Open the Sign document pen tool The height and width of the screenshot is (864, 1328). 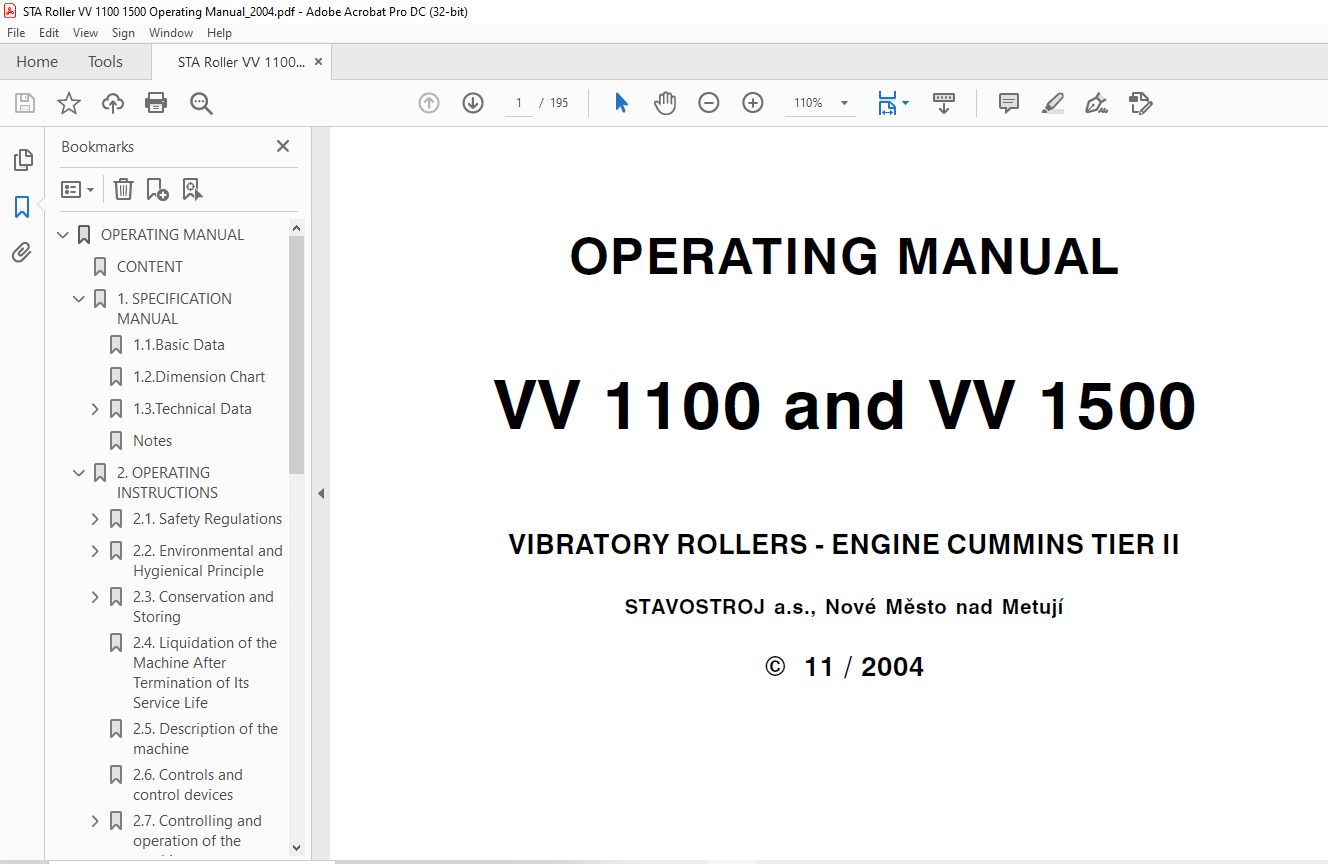coord(1096,103)
